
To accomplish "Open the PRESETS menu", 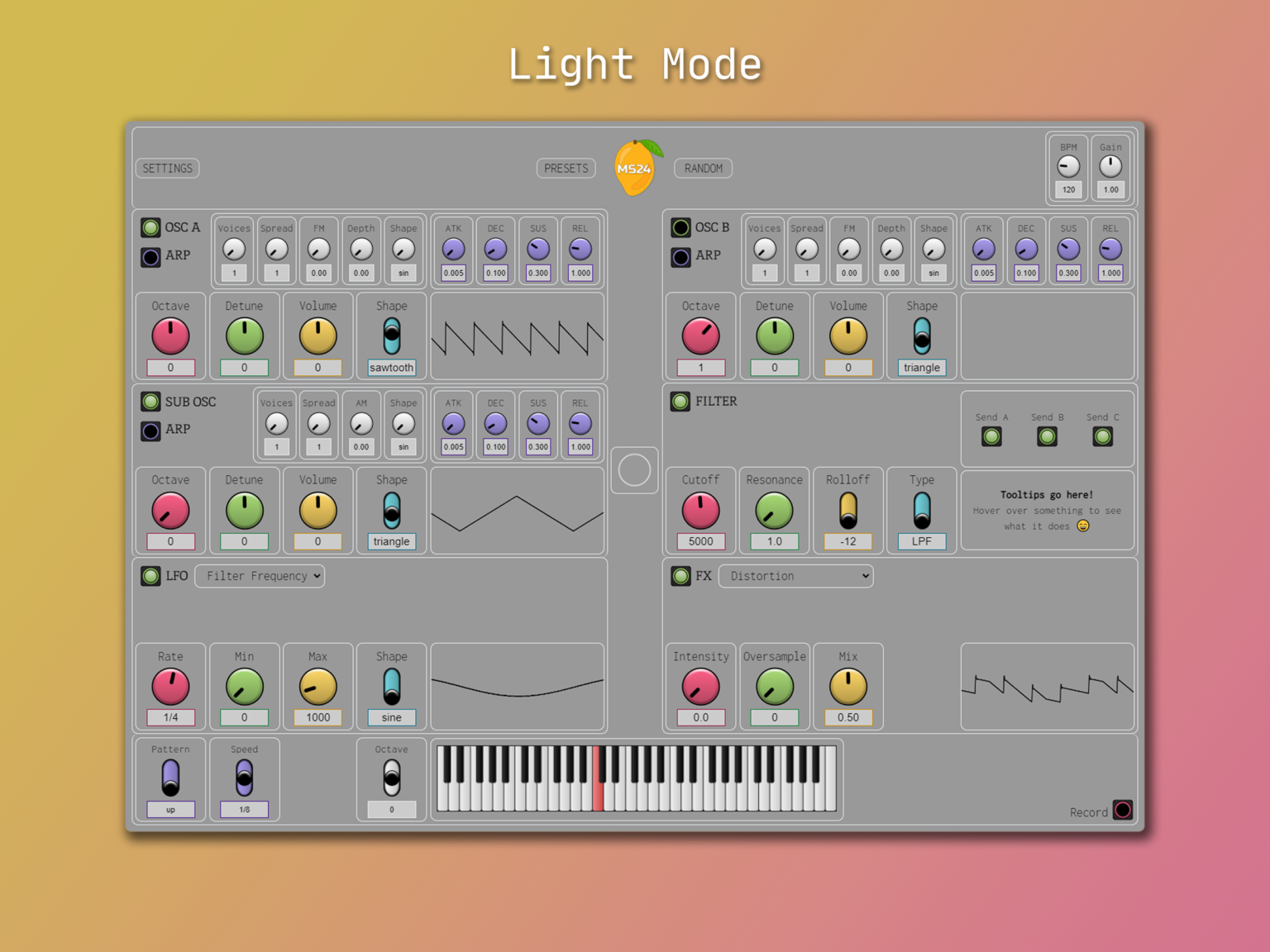I will (566, 169).
